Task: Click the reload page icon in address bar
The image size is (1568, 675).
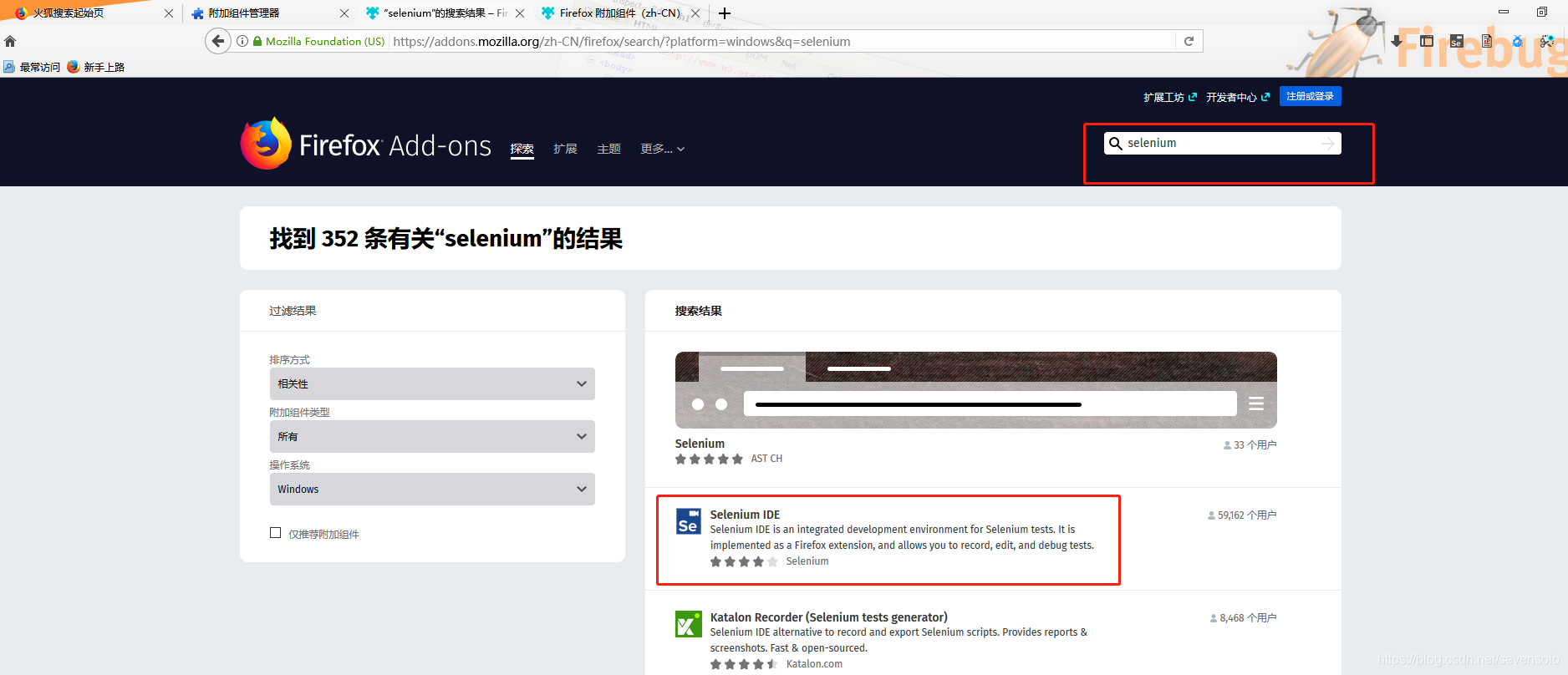Action: click(1189, 41)
